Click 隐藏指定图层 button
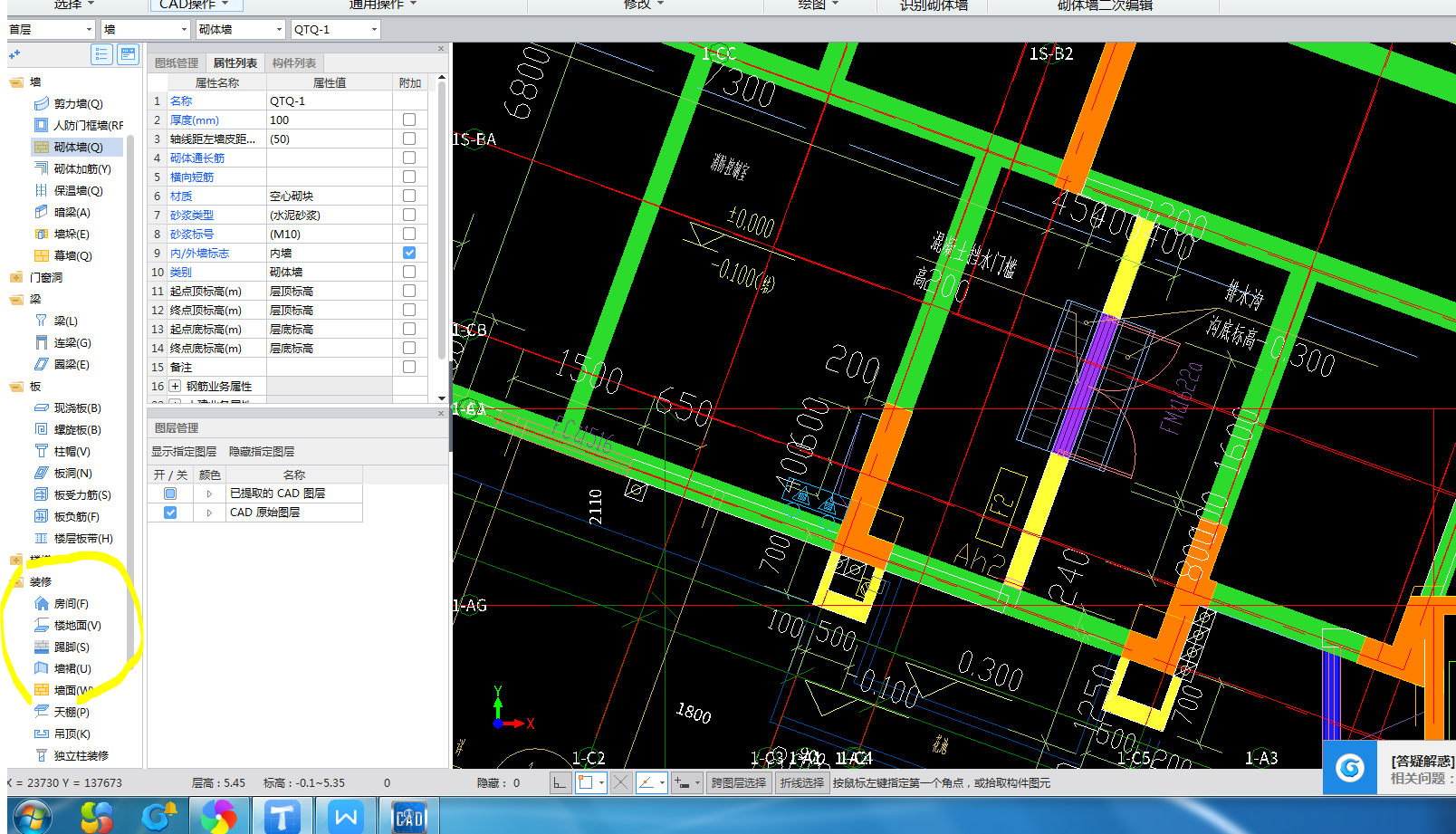Image resolution: width=1456 pixels, height=834 pixels. pos(262,451)
